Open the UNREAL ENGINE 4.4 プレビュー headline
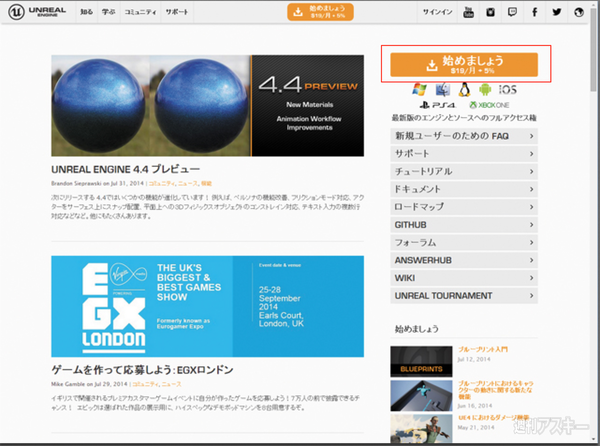The width and height of the screenshot is (600, 446). (126, 169)
